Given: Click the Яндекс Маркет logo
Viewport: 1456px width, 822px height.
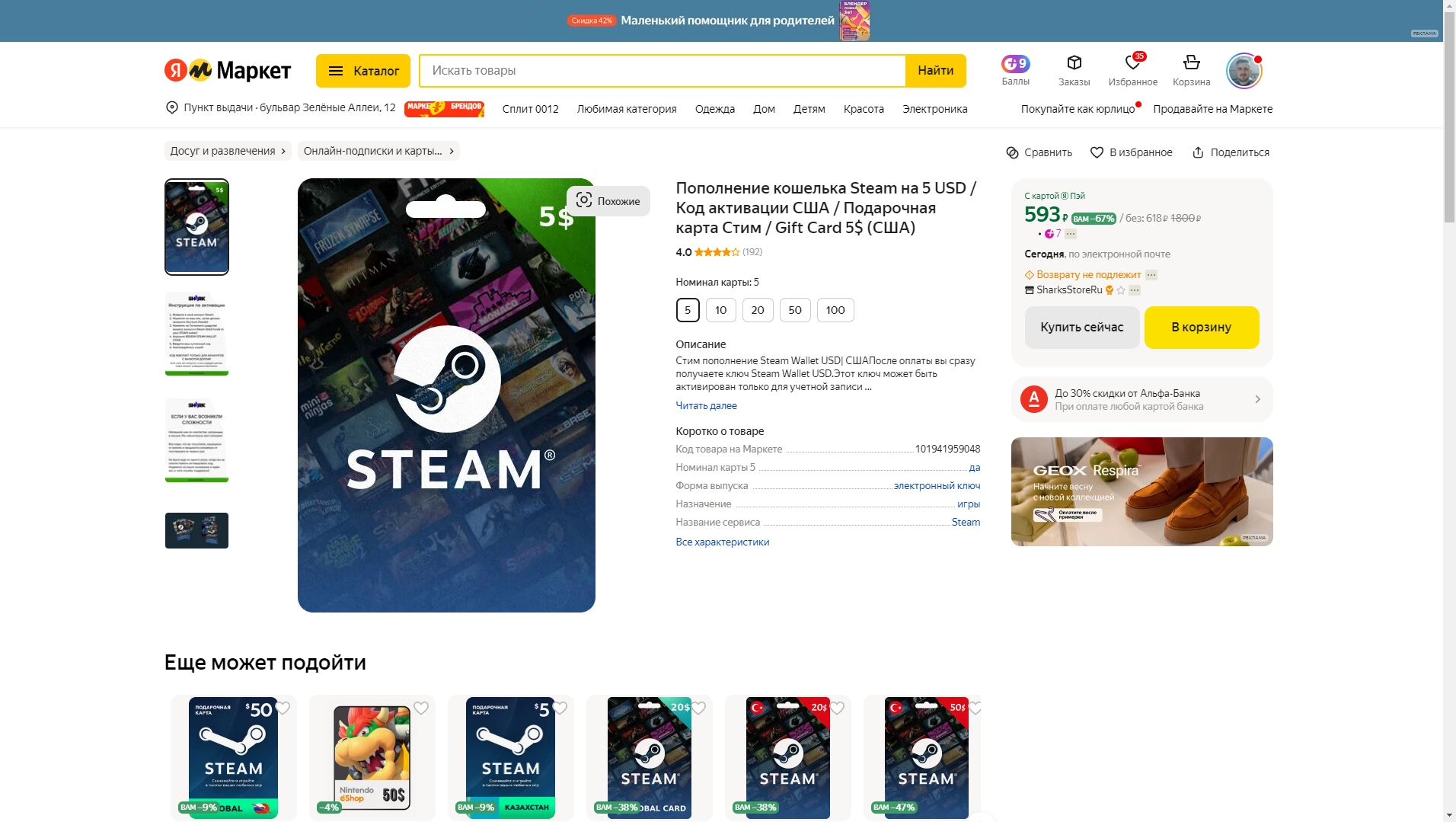Looking at the screenshot, I should 228,70.
